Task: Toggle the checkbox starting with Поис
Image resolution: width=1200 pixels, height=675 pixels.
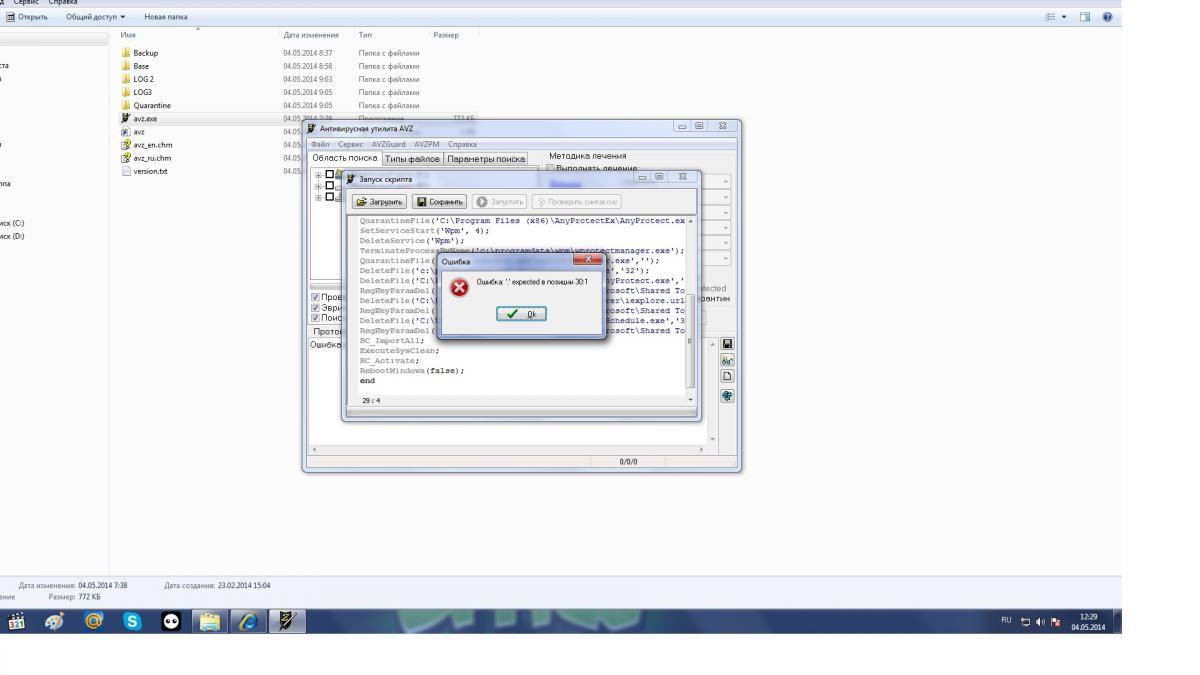Action: [x=316, y=318]
